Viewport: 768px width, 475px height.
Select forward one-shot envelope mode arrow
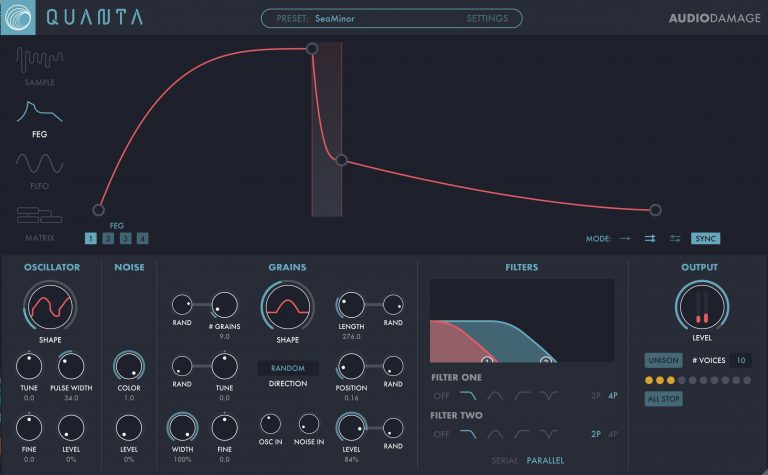tap(625, 238)
